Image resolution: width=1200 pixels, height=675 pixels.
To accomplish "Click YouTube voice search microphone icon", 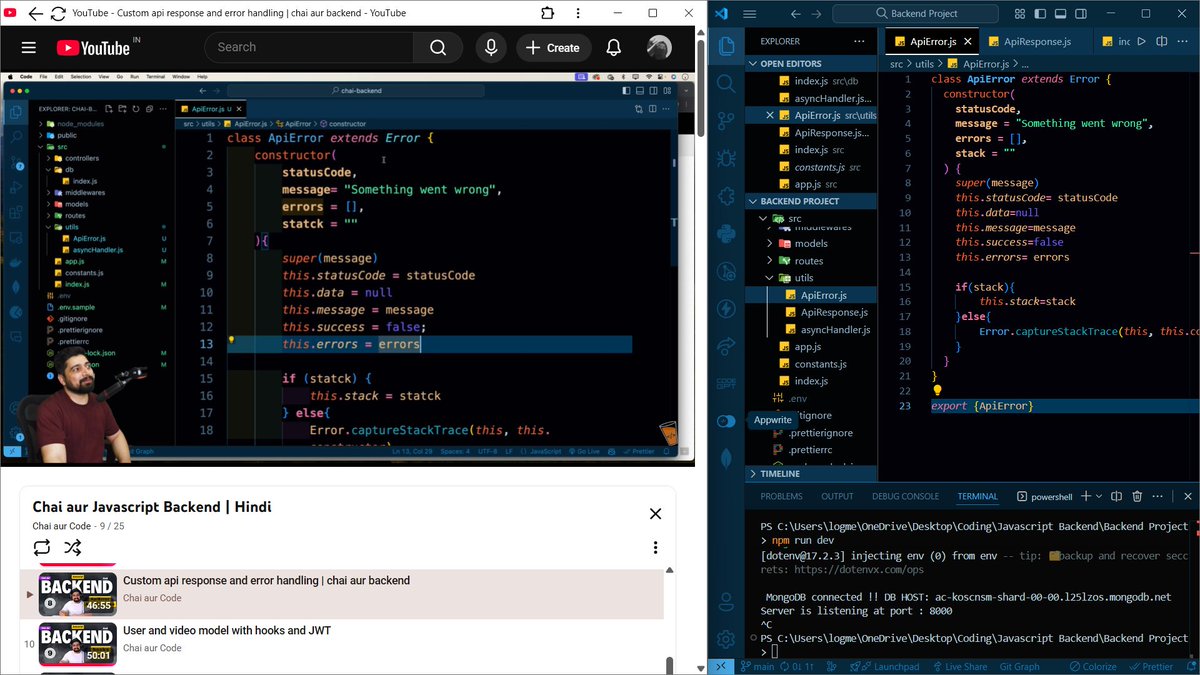I will pyautogui.click(x=490, y=47).
